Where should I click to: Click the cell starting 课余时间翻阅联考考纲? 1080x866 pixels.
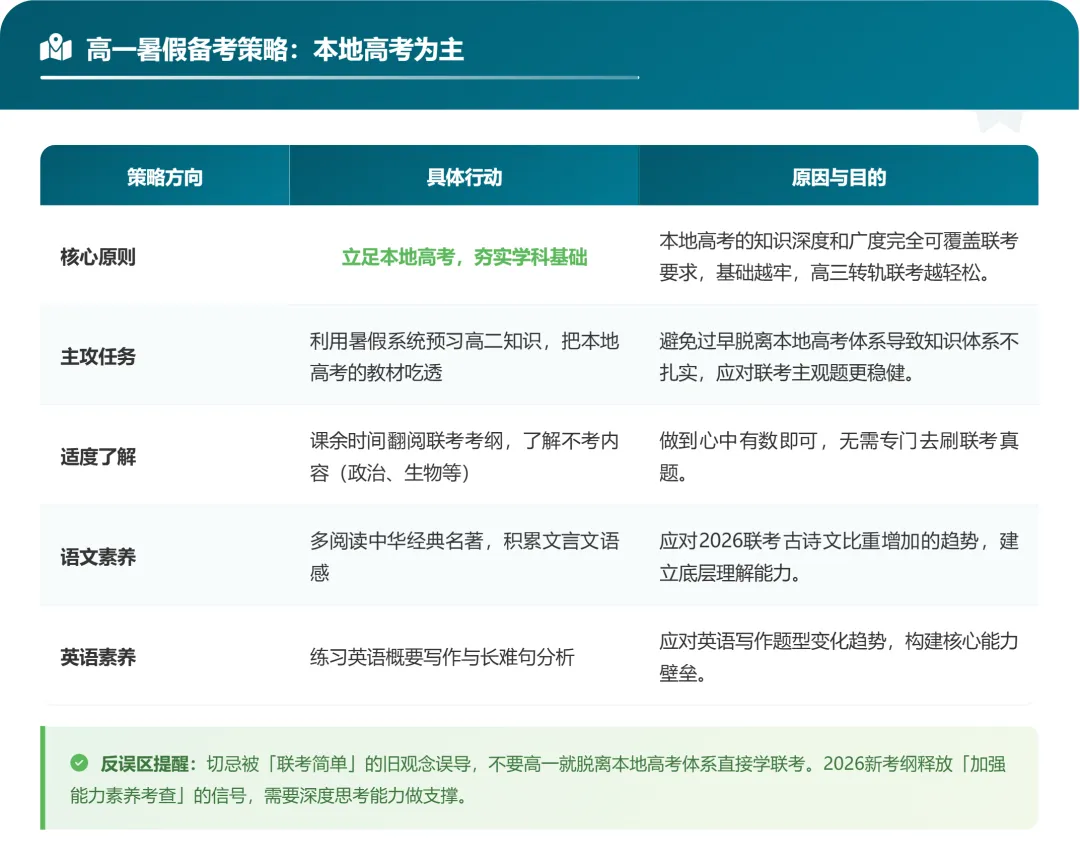tap(464, 457)
